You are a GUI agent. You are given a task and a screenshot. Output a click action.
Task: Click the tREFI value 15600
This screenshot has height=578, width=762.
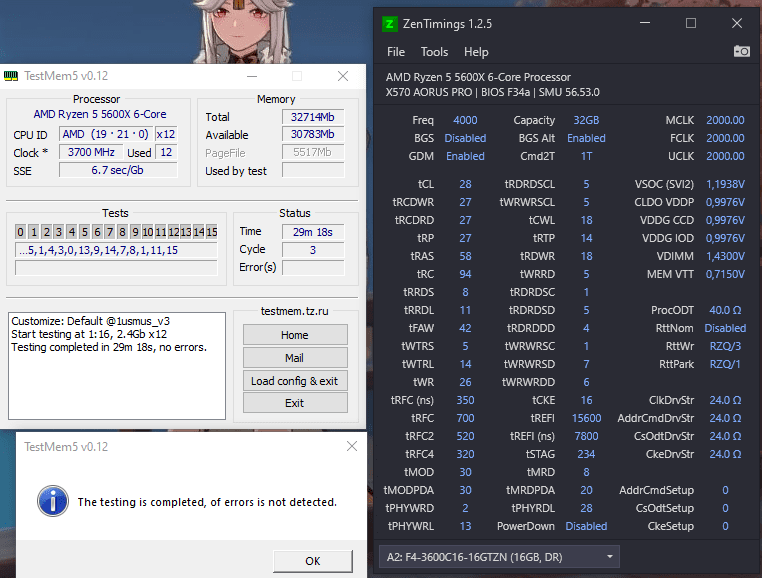pyautogui.click(x=586, y=418)
